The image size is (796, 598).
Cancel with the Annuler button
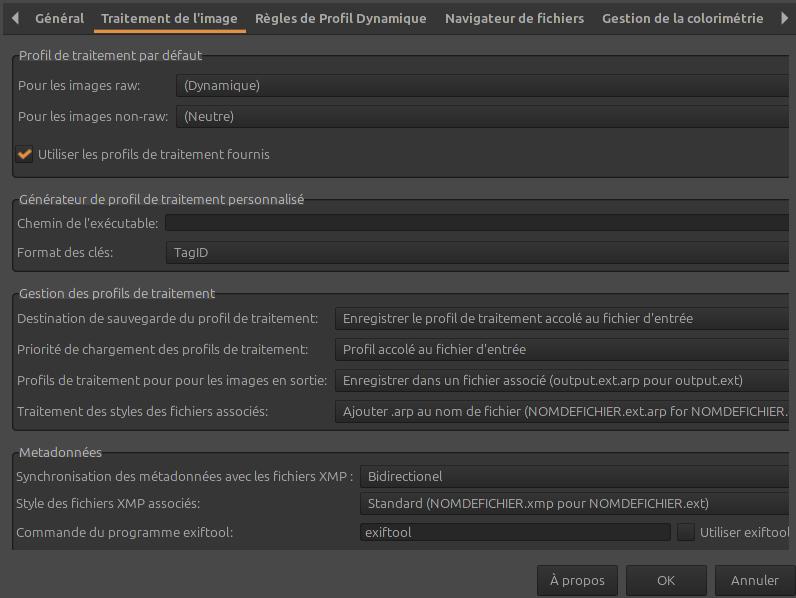(x=755, y=580)
